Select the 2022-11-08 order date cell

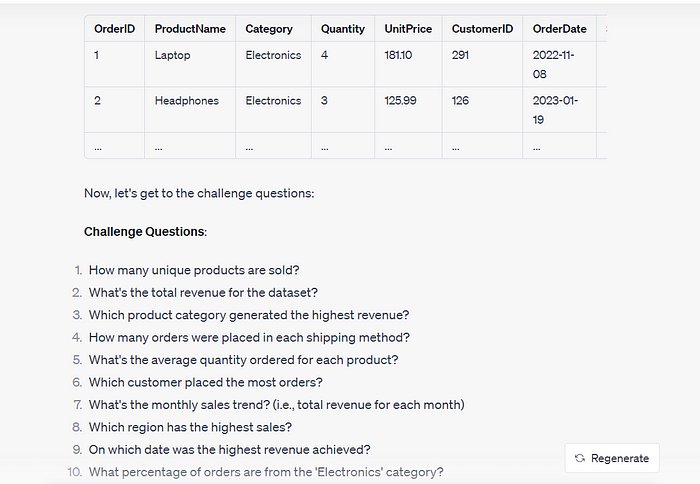tap(555, 64)
